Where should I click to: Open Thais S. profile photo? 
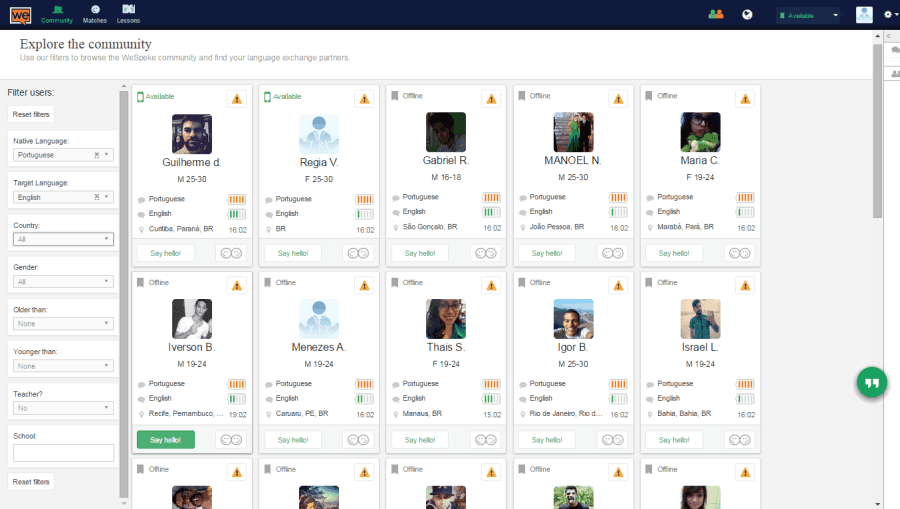click(x=446, y=318)
